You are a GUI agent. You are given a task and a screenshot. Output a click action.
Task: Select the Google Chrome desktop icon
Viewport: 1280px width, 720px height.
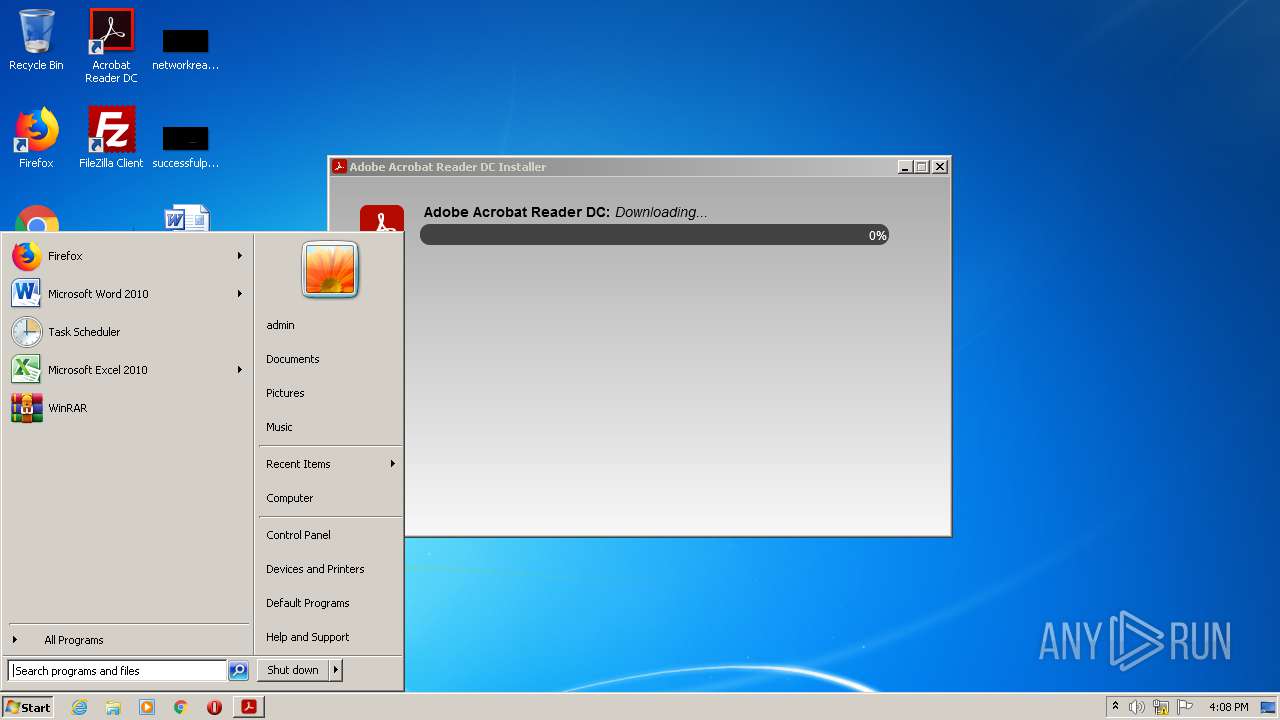pos(37,220)
